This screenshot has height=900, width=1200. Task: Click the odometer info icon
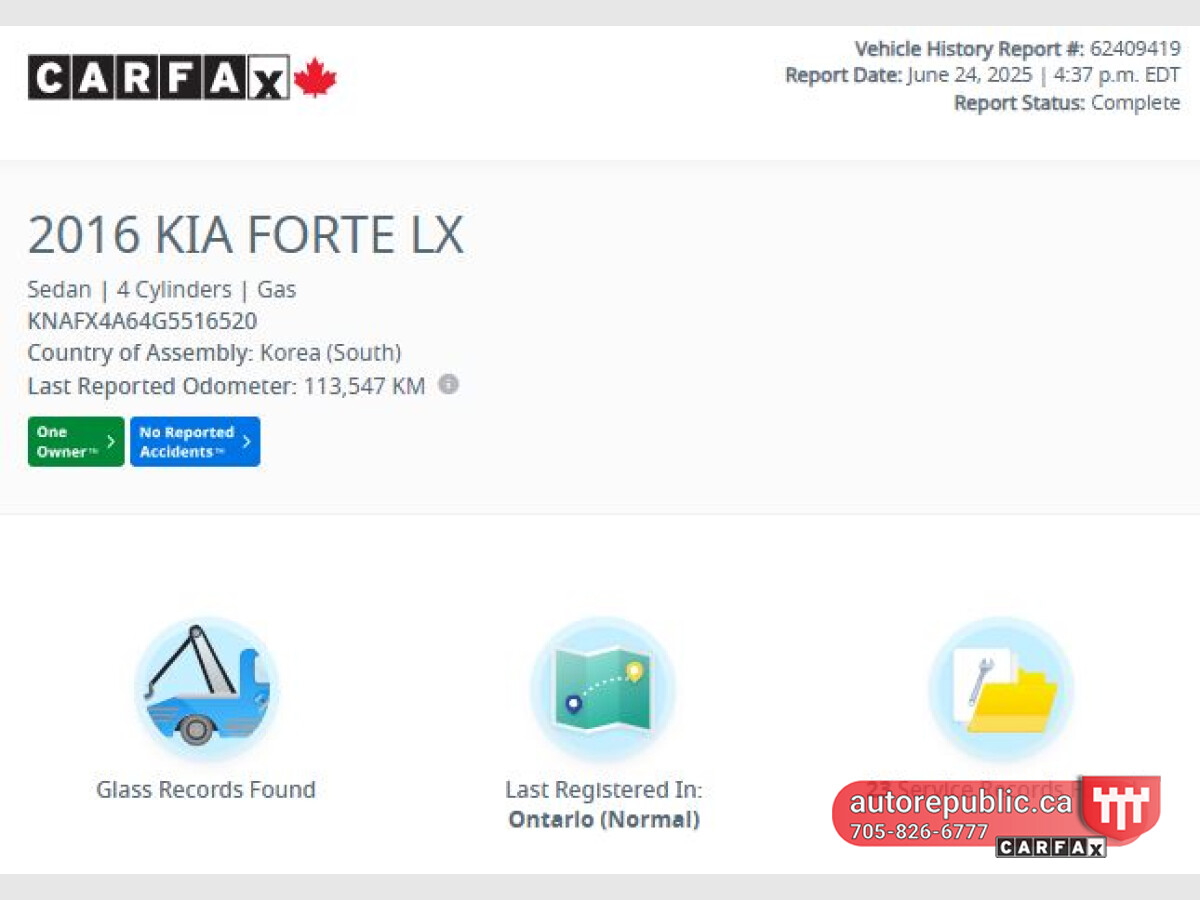click(449, 384)
